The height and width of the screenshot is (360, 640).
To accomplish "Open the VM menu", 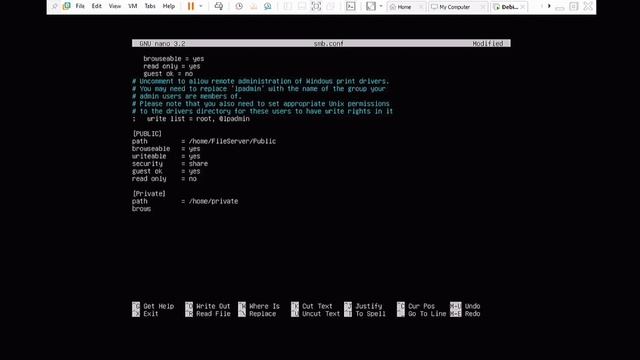I will 133,6.
